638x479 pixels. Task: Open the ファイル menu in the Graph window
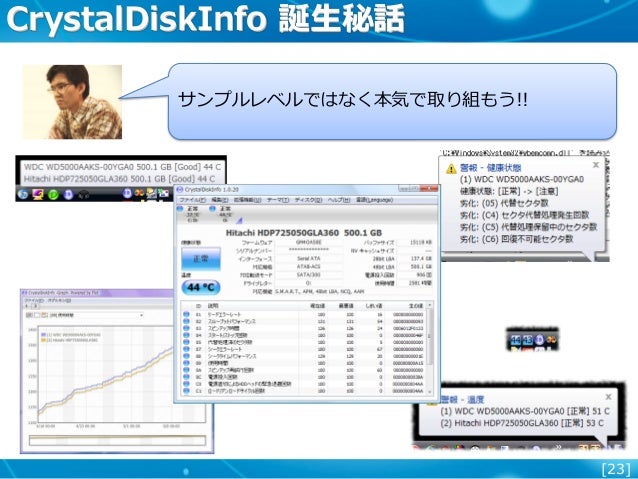33,300
